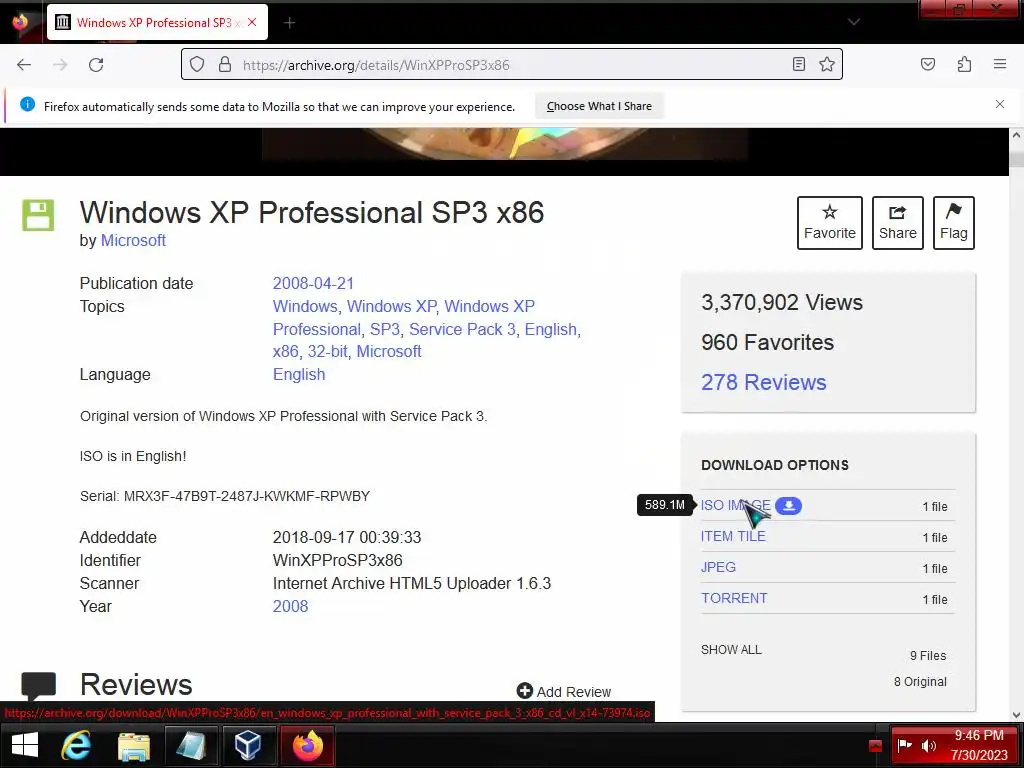Open the Windows Start button
1024x768 pixels.
(x=25, y=745)
